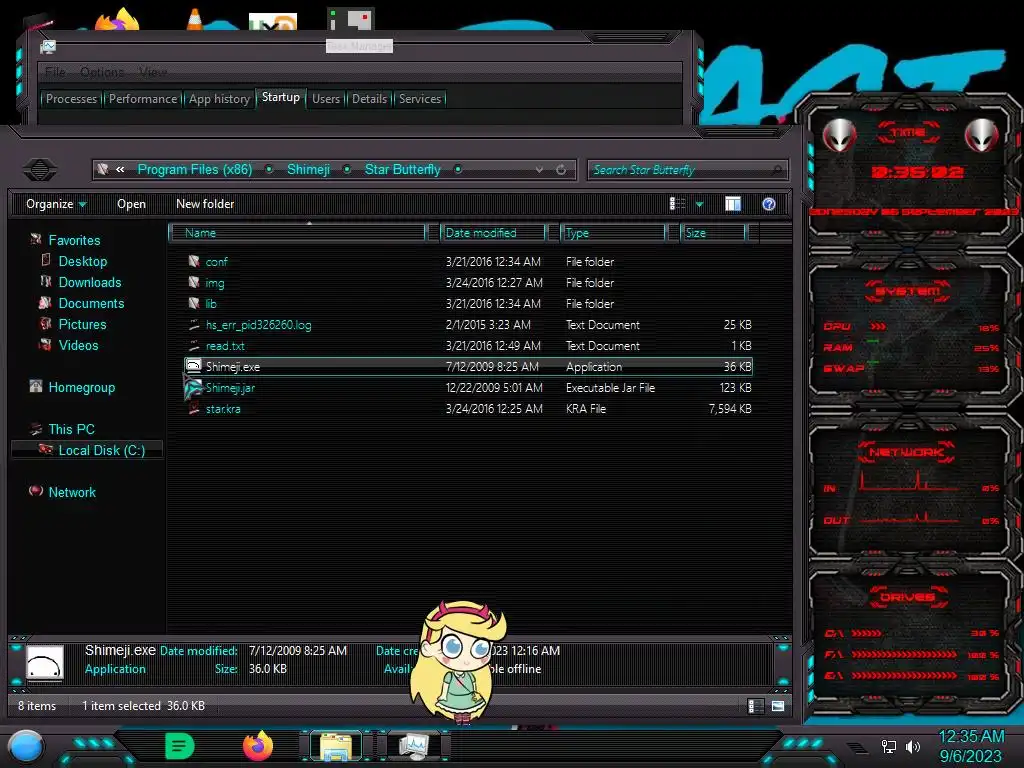Select Shimeji.exe application icon
This screenshot has height=768, width=1024.
tap(194, 366)
